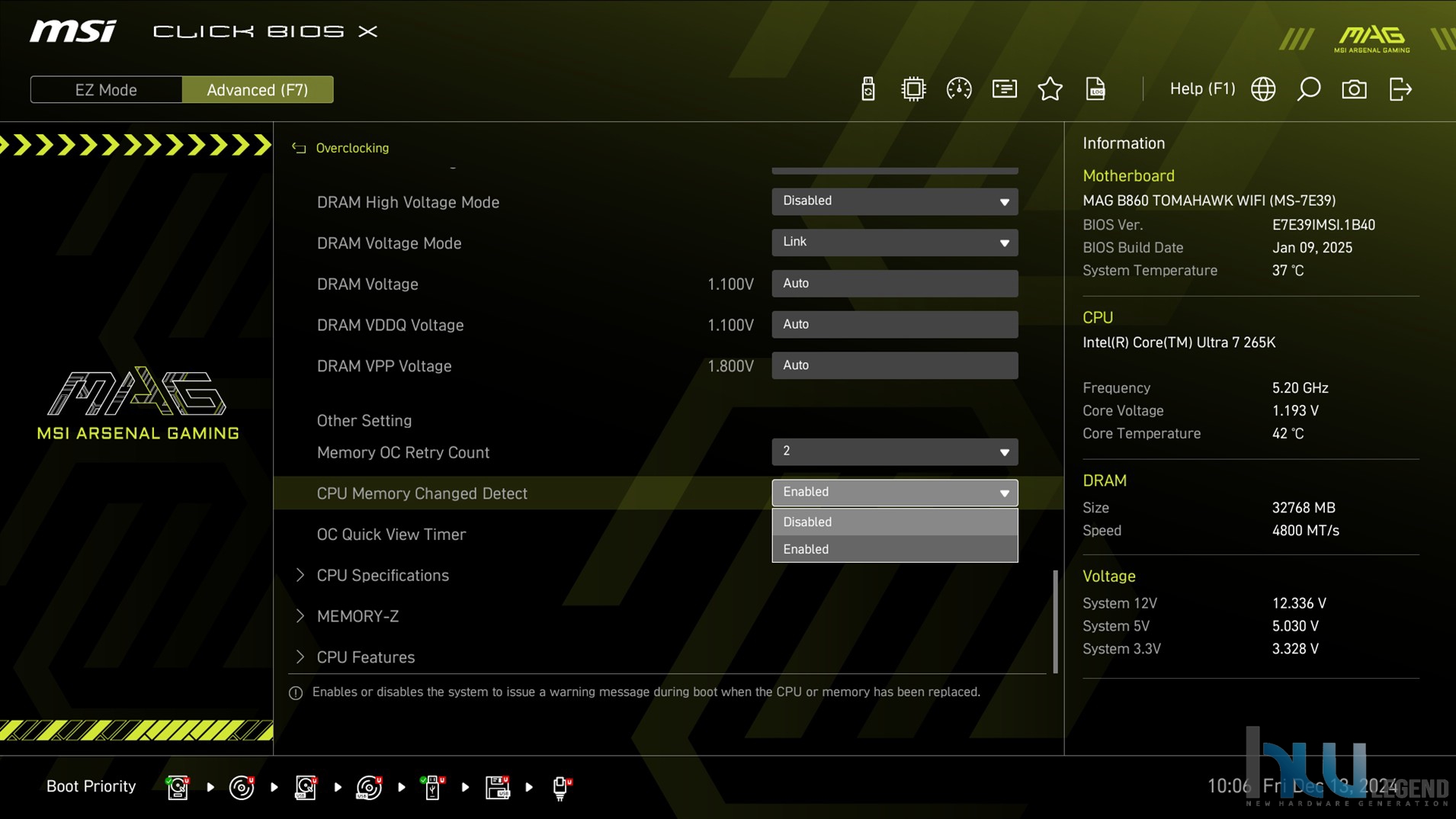1456x819 pixels.
Task: Click the DRAM VDDQ Voltage Auto field
Action: 894,325
